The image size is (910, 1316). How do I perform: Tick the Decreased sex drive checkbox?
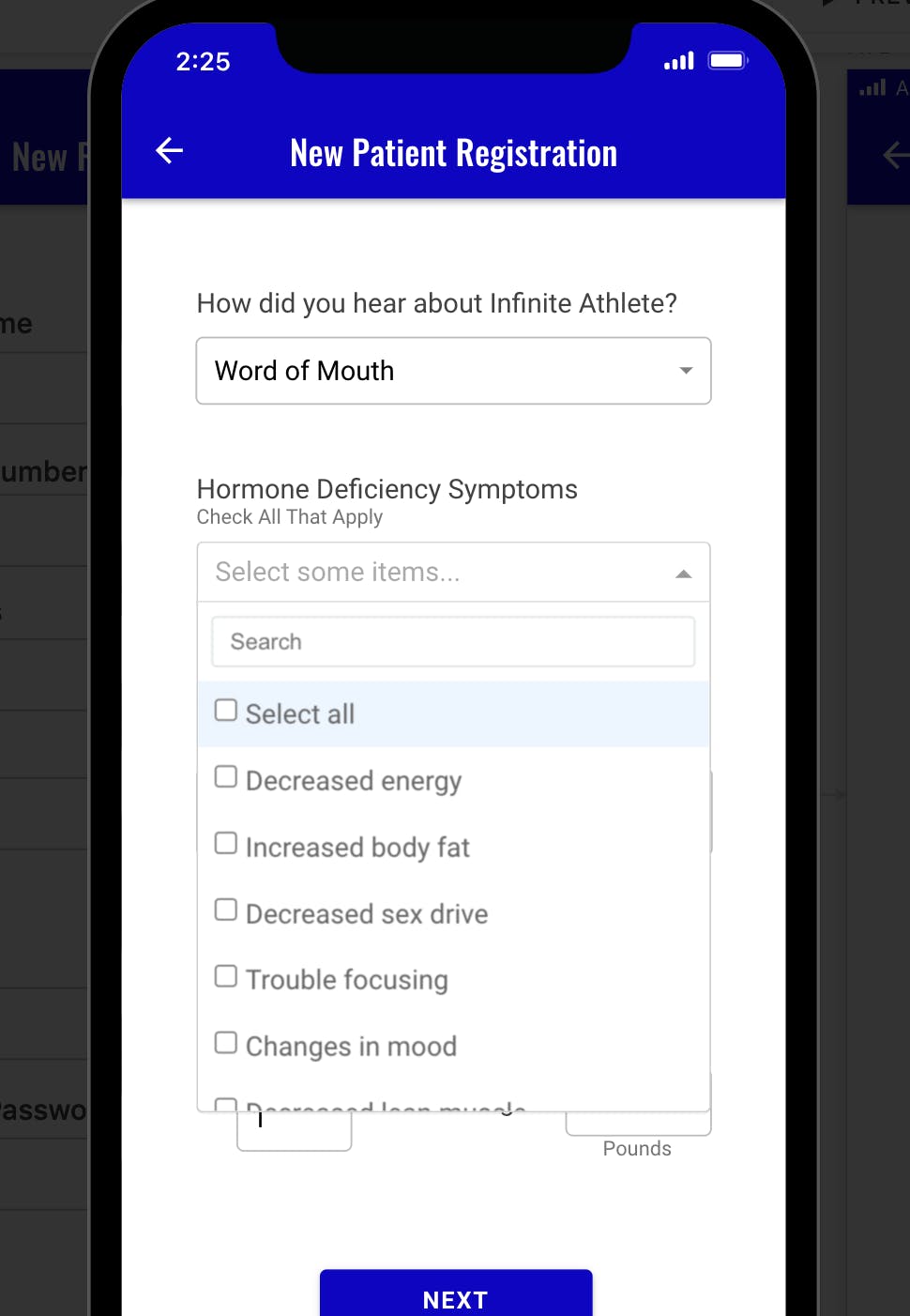tap(226, 910)
